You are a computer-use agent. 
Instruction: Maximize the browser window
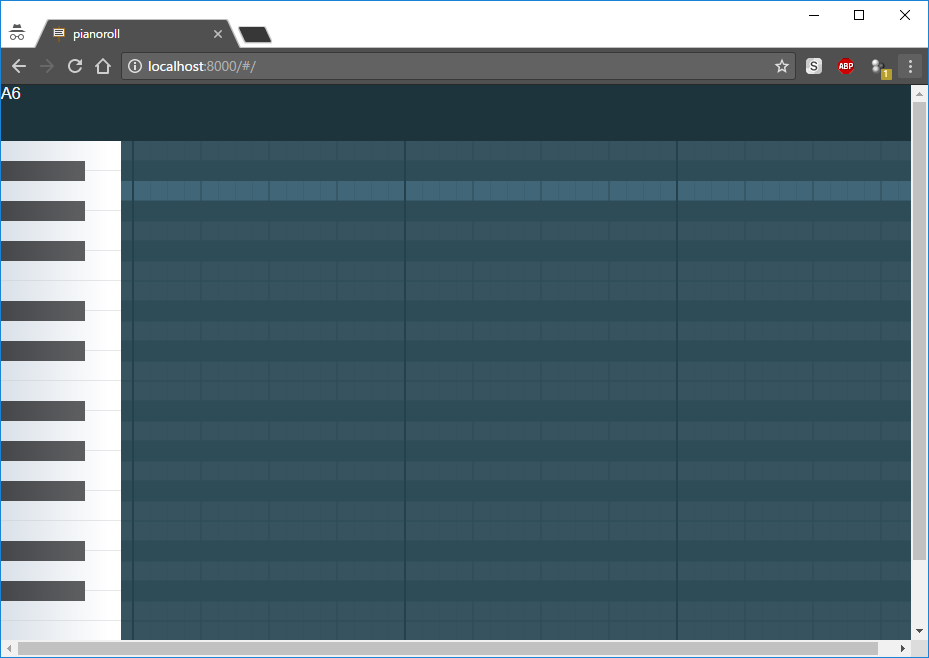pyautogui.click(x=859, y=15)
